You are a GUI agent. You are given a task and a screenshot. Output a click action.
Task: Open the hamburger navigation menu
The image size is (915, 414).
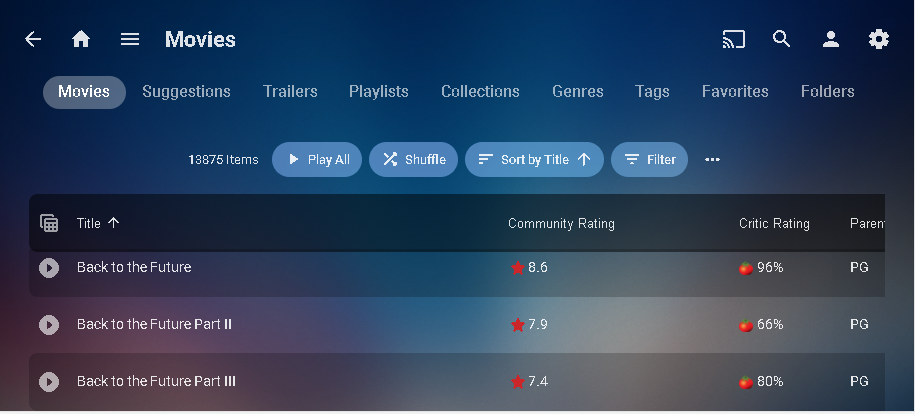[x=130, y=39]
